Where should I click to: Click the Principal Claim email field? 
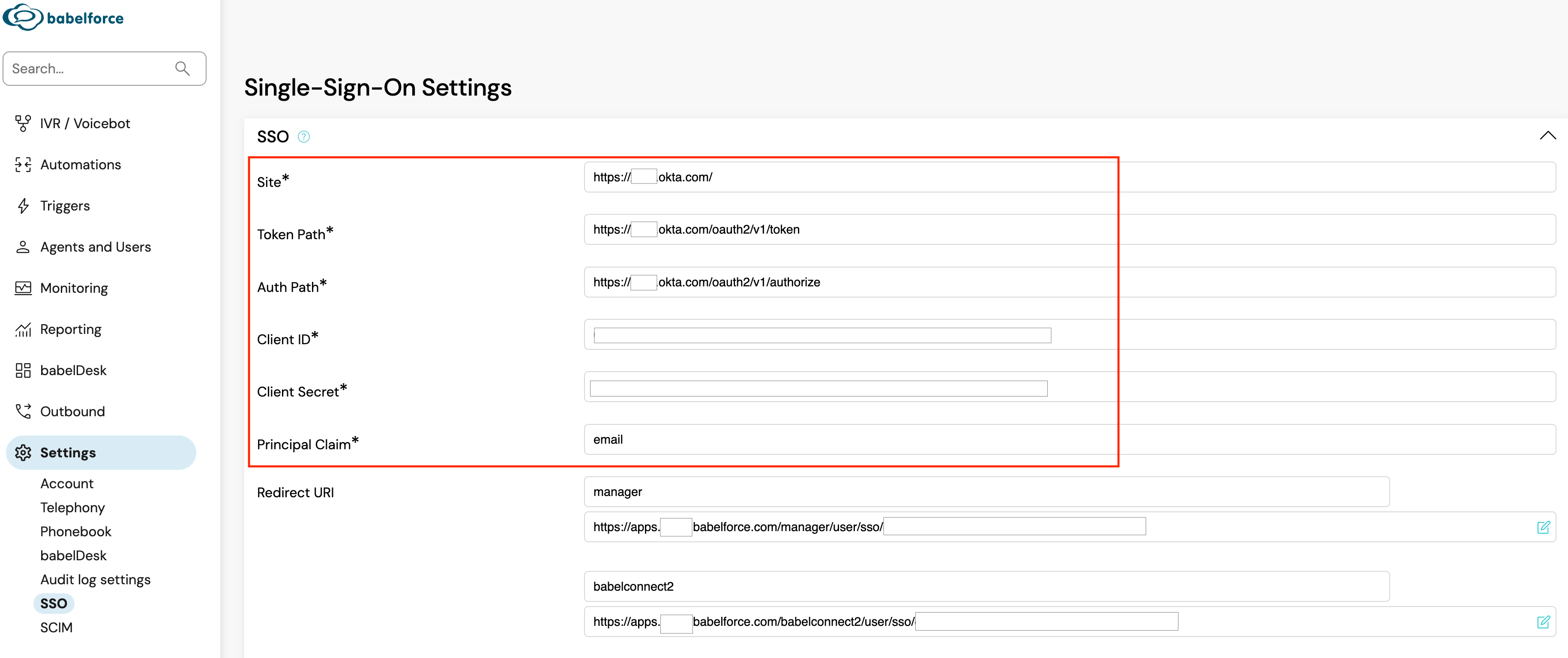pyautogui.click(x=1070, y=439)
